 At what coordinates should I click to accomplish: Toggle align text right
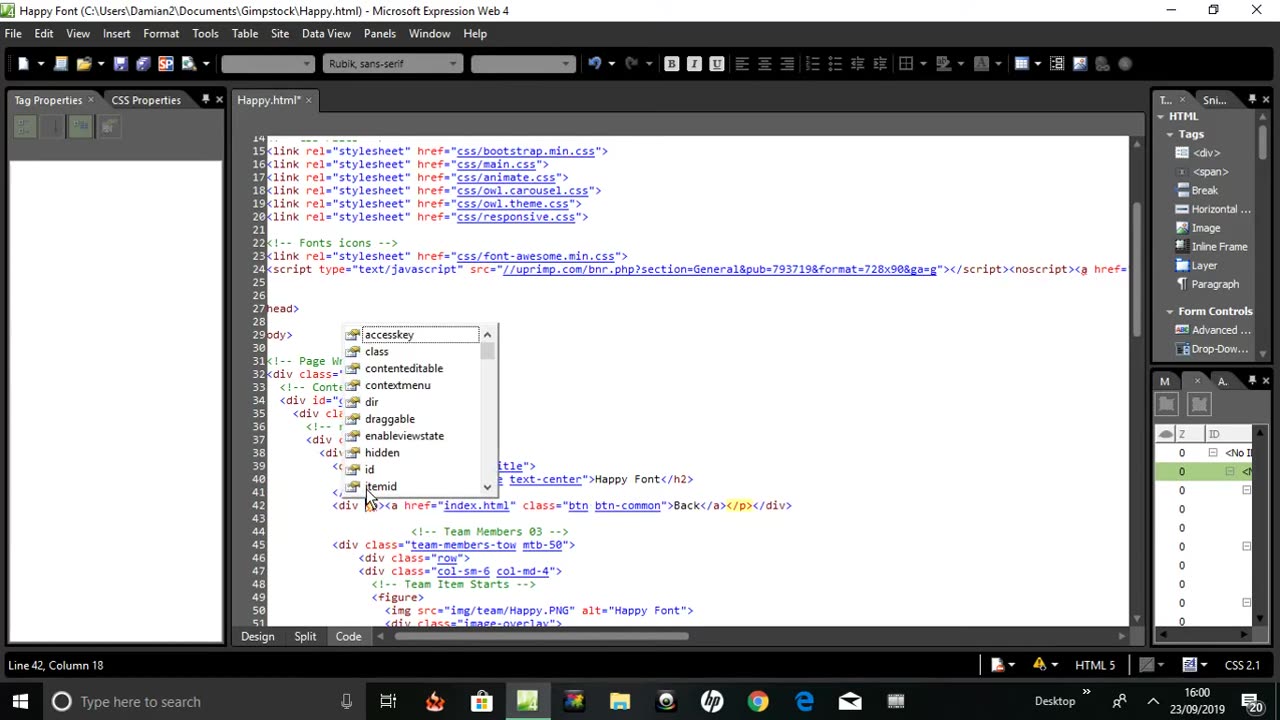pyautogui.click(x=787, y=64)
